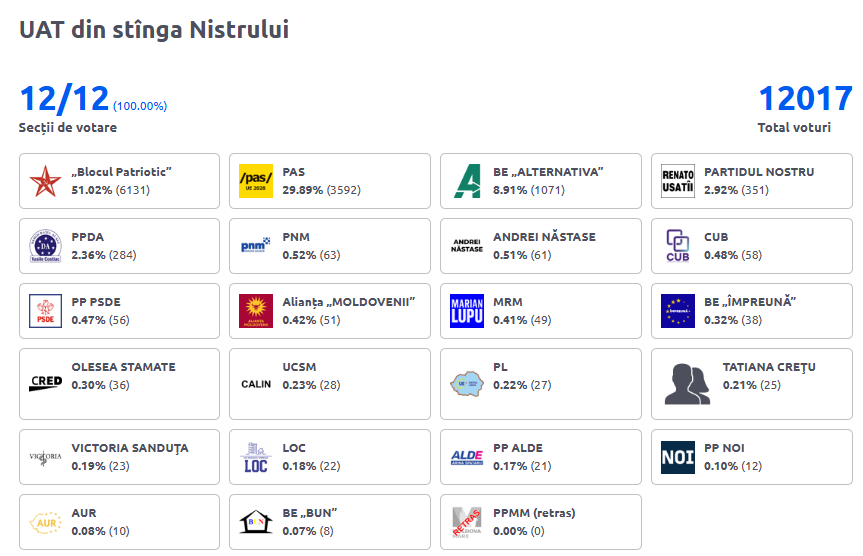863x556 pixels.
Task: Select the Alianța MOLDOVENII name
Action: coord(348,302)
